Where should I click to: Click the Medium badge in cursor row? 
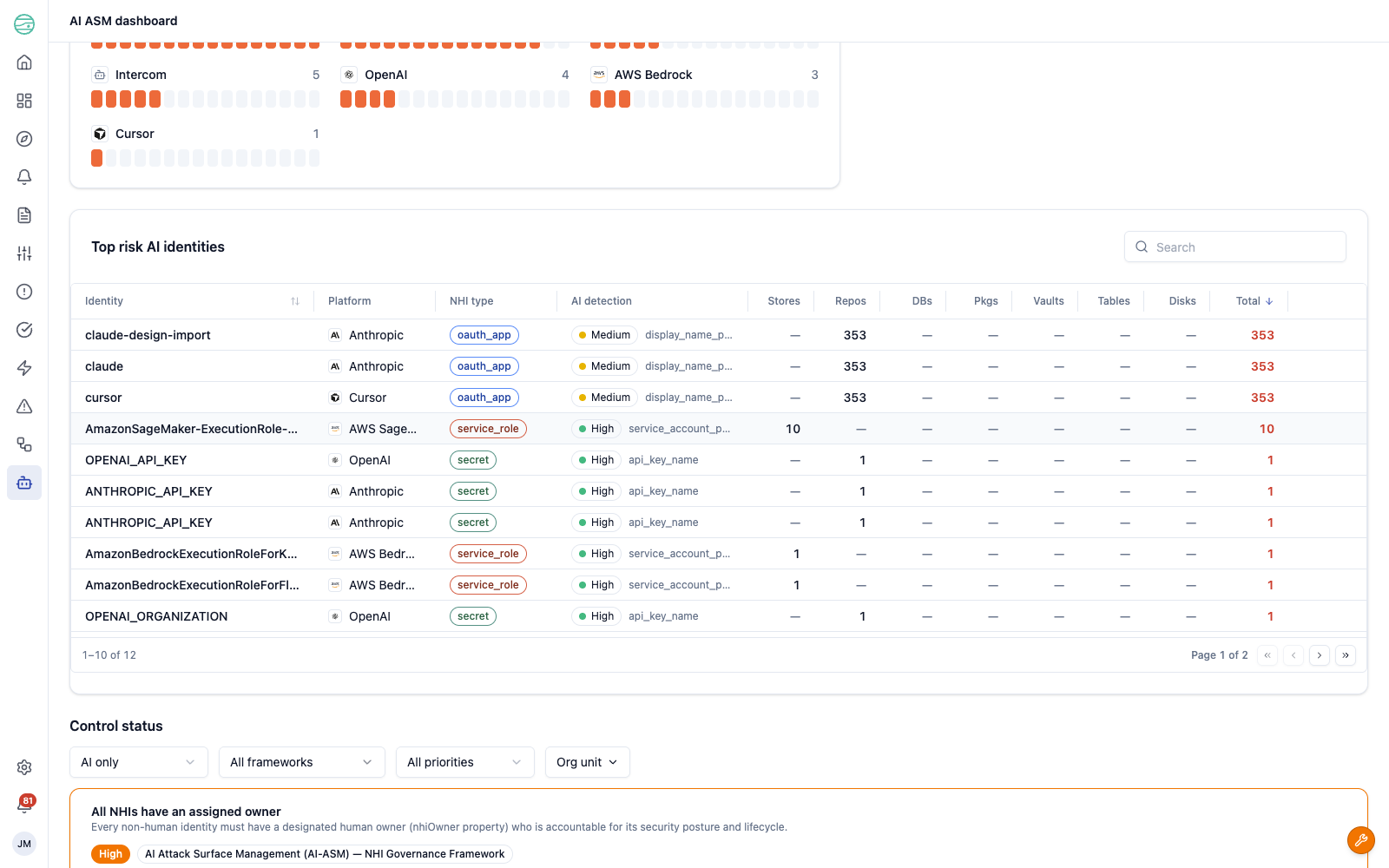(604, 398)
